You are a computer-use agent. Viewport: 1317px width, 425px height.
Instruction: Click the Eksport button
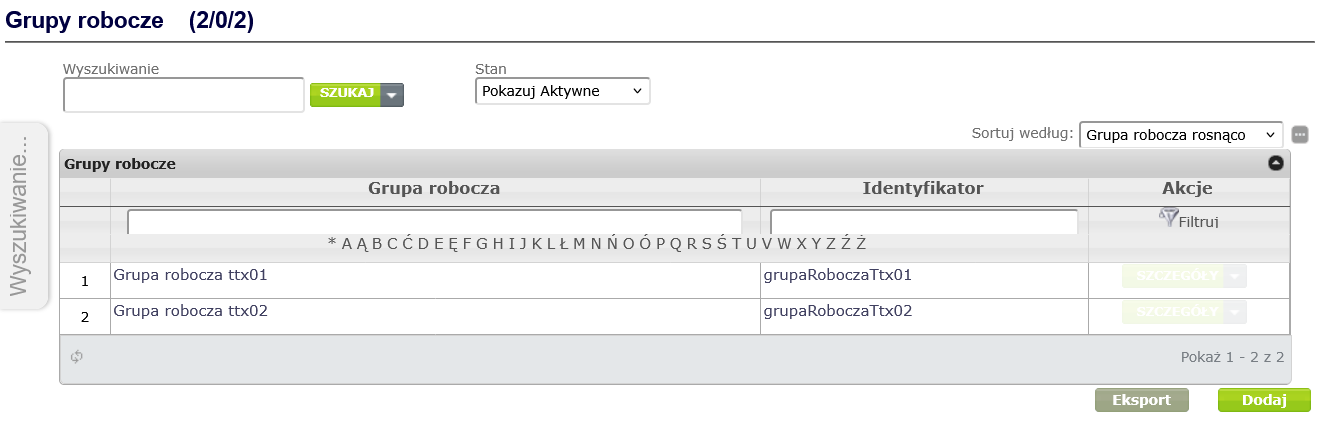(x=1142, y=400)
